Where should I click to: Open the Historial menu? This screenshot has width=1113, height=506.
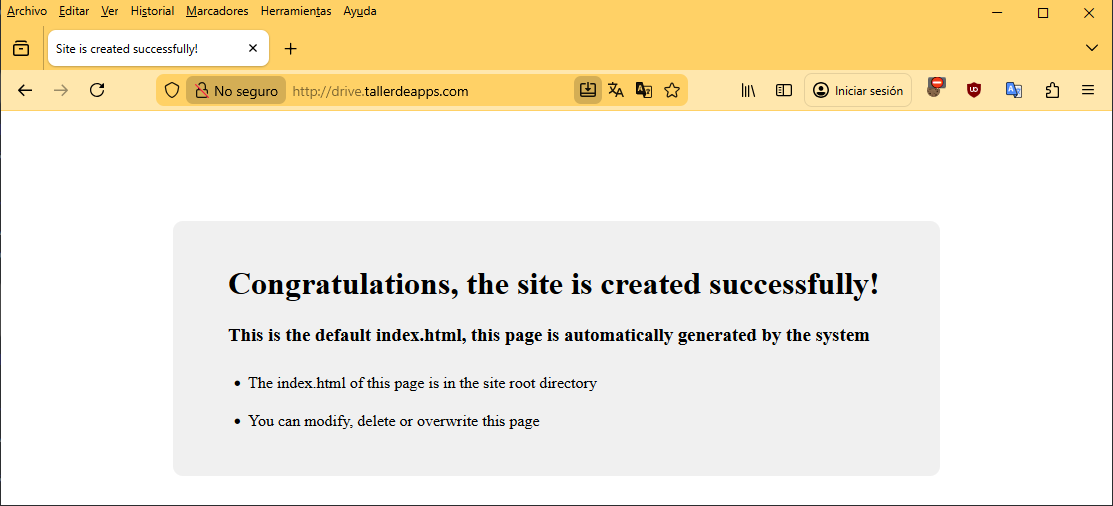[x=152, y=11]
